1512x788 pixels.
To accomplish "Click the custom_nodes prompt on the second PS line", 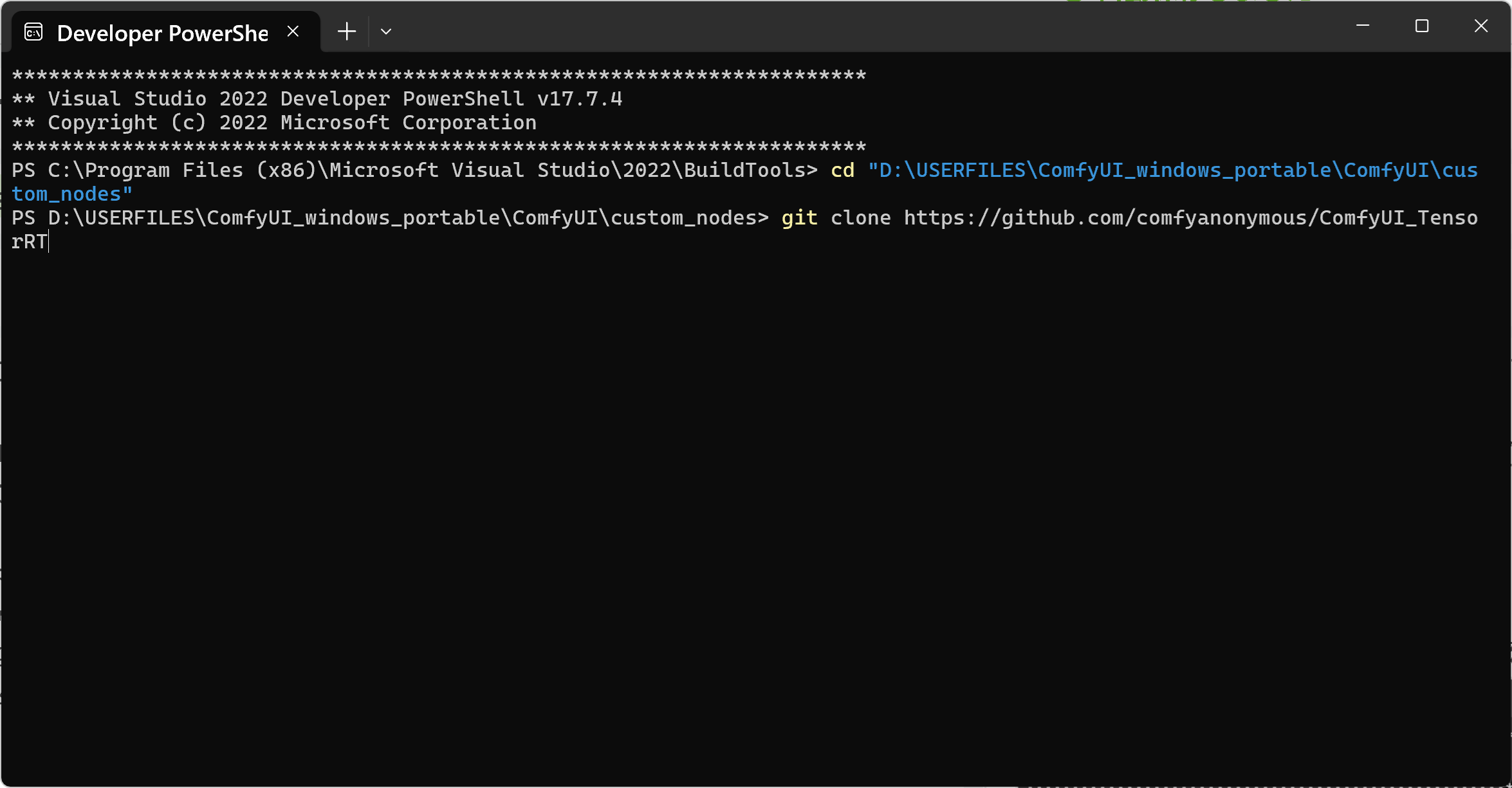I will [386, 217].
